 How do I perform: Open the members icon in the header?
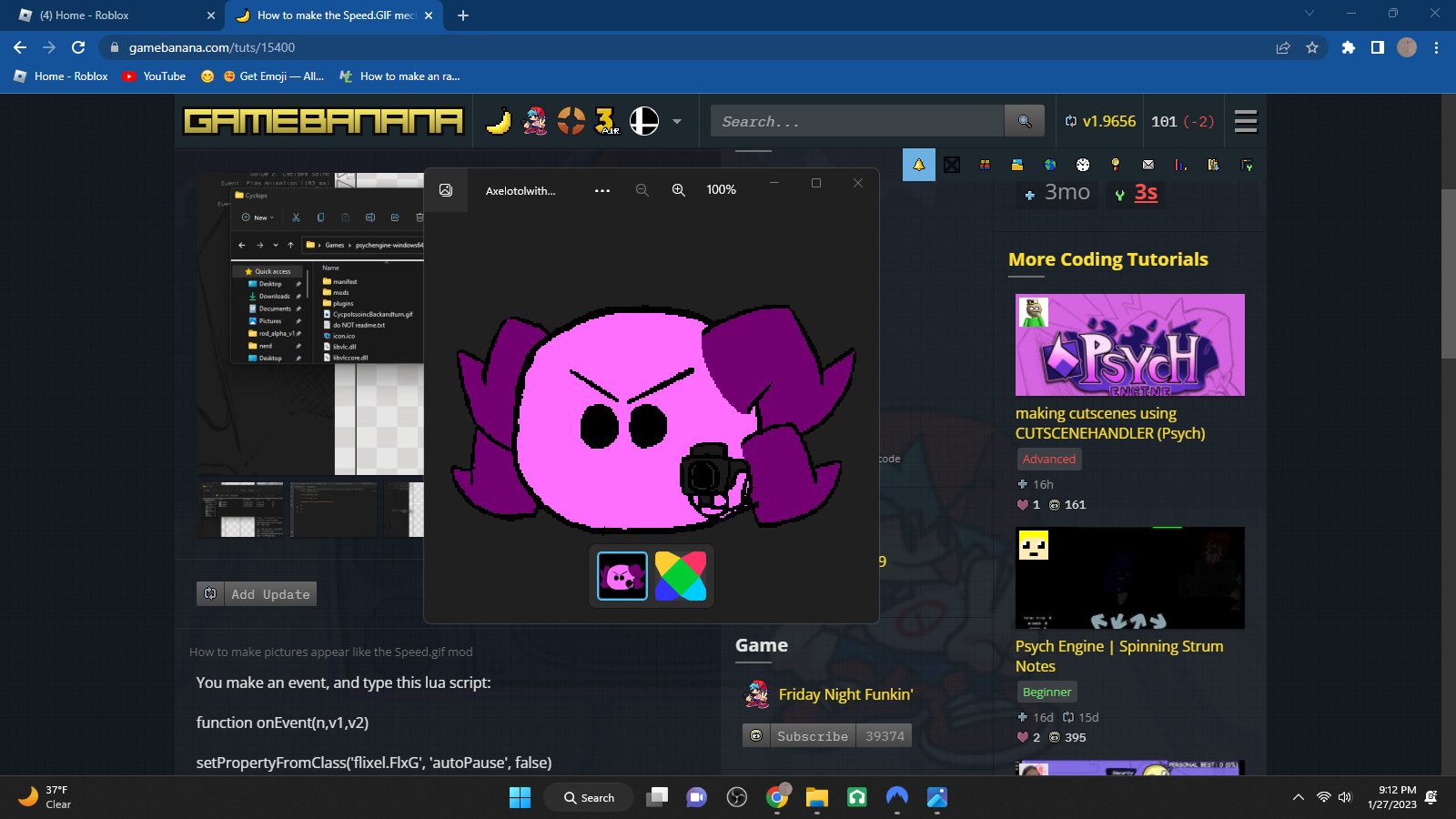984,165
